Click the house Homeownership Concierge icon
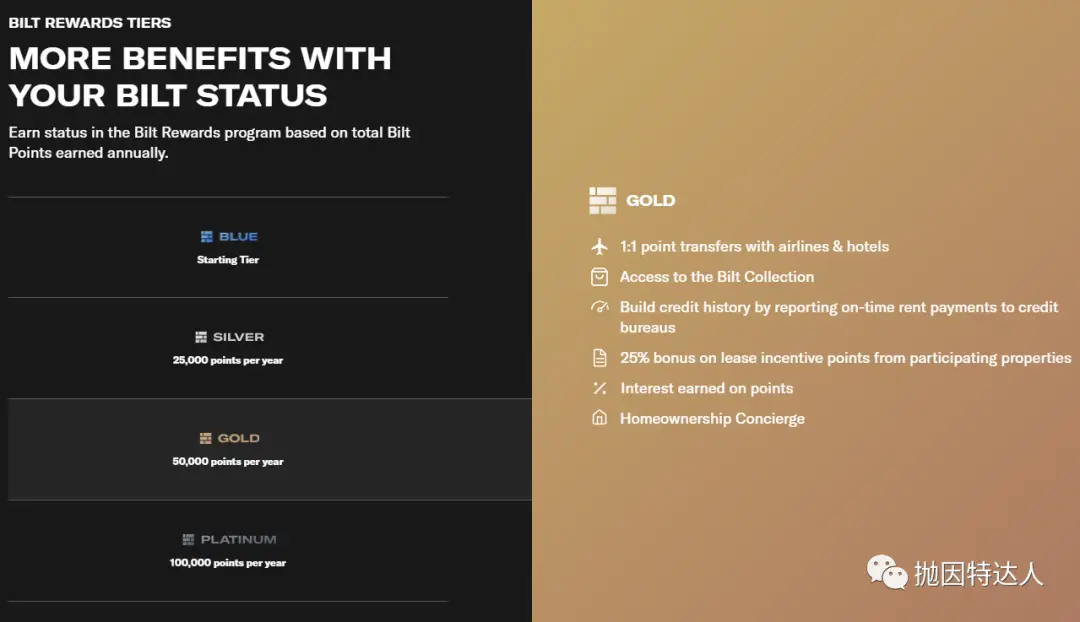Viewport: 1080px width, 622px height. click(600, 418)
